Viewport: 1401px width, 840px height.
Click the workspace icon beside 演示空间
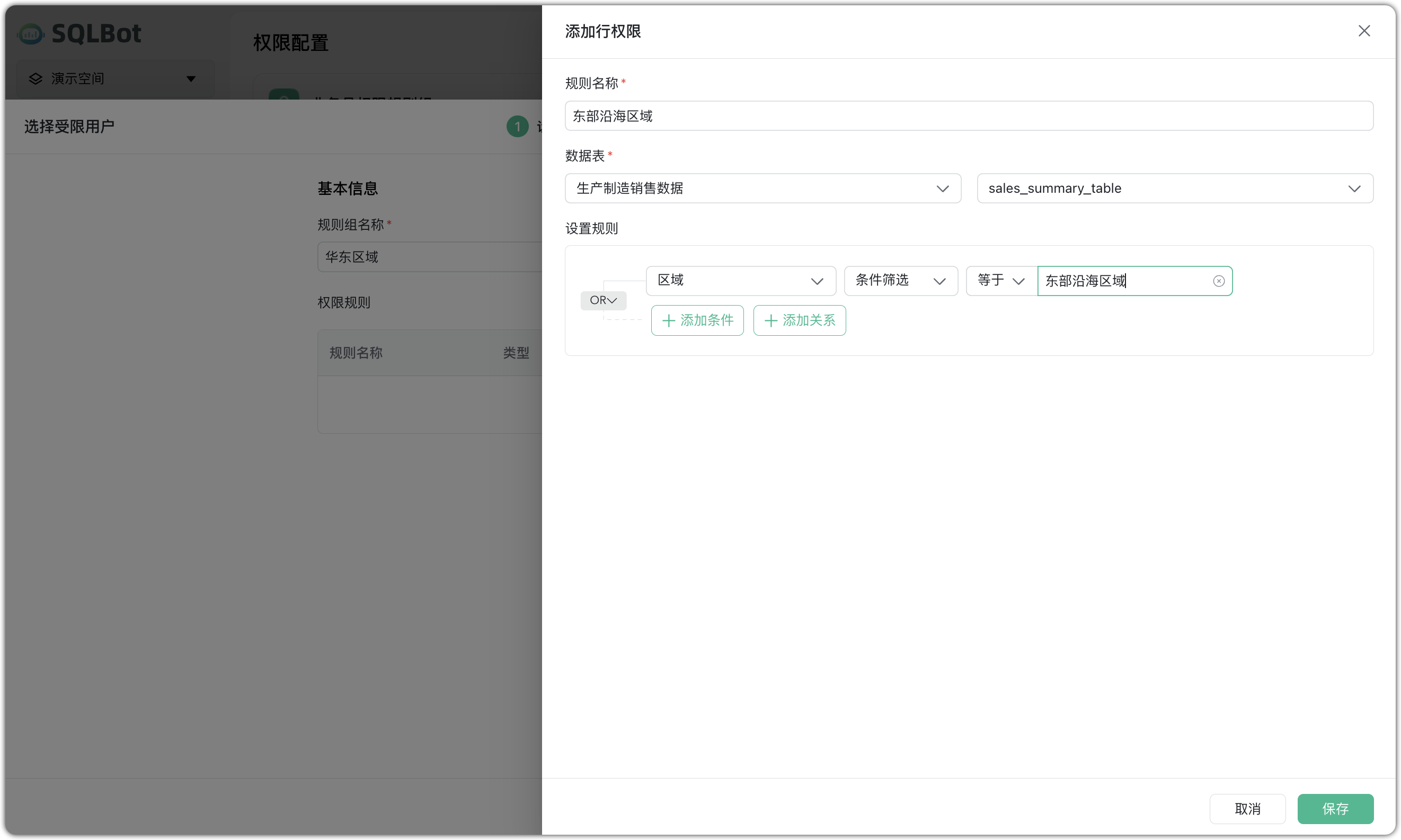click(x=35, y=79)
